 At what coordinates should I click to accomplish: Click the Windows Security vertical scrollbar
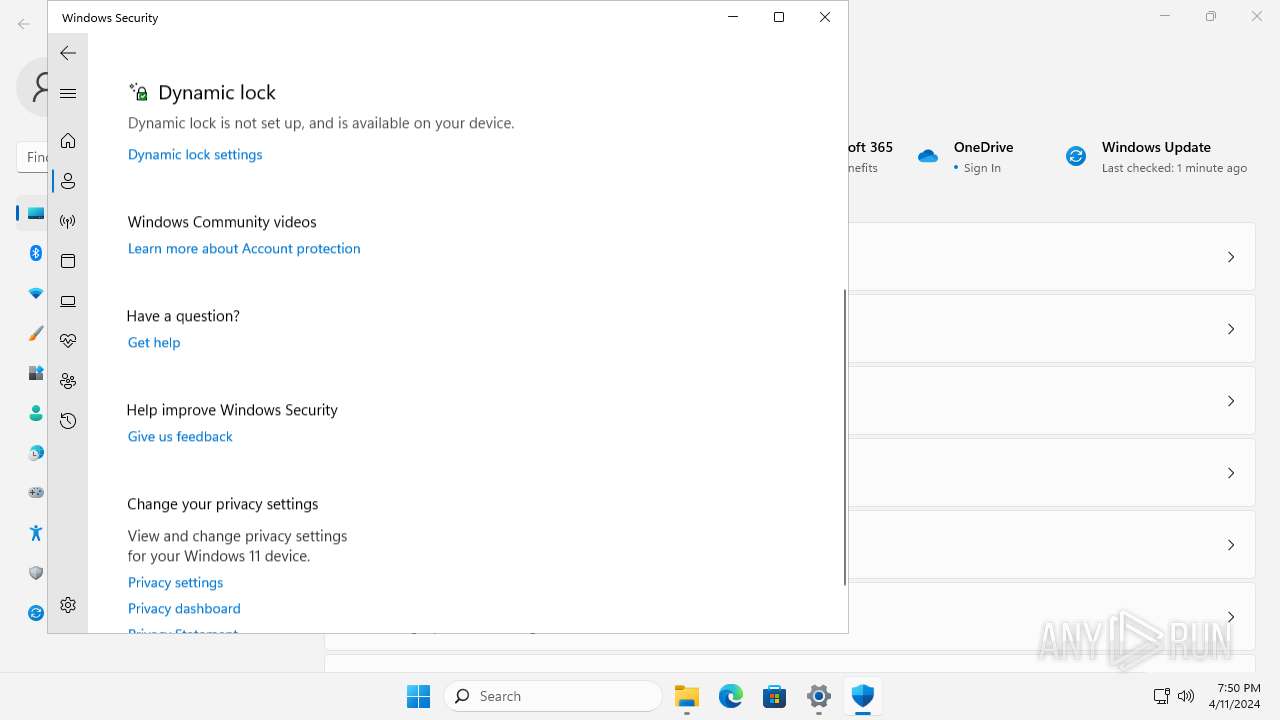click(845, 437)
